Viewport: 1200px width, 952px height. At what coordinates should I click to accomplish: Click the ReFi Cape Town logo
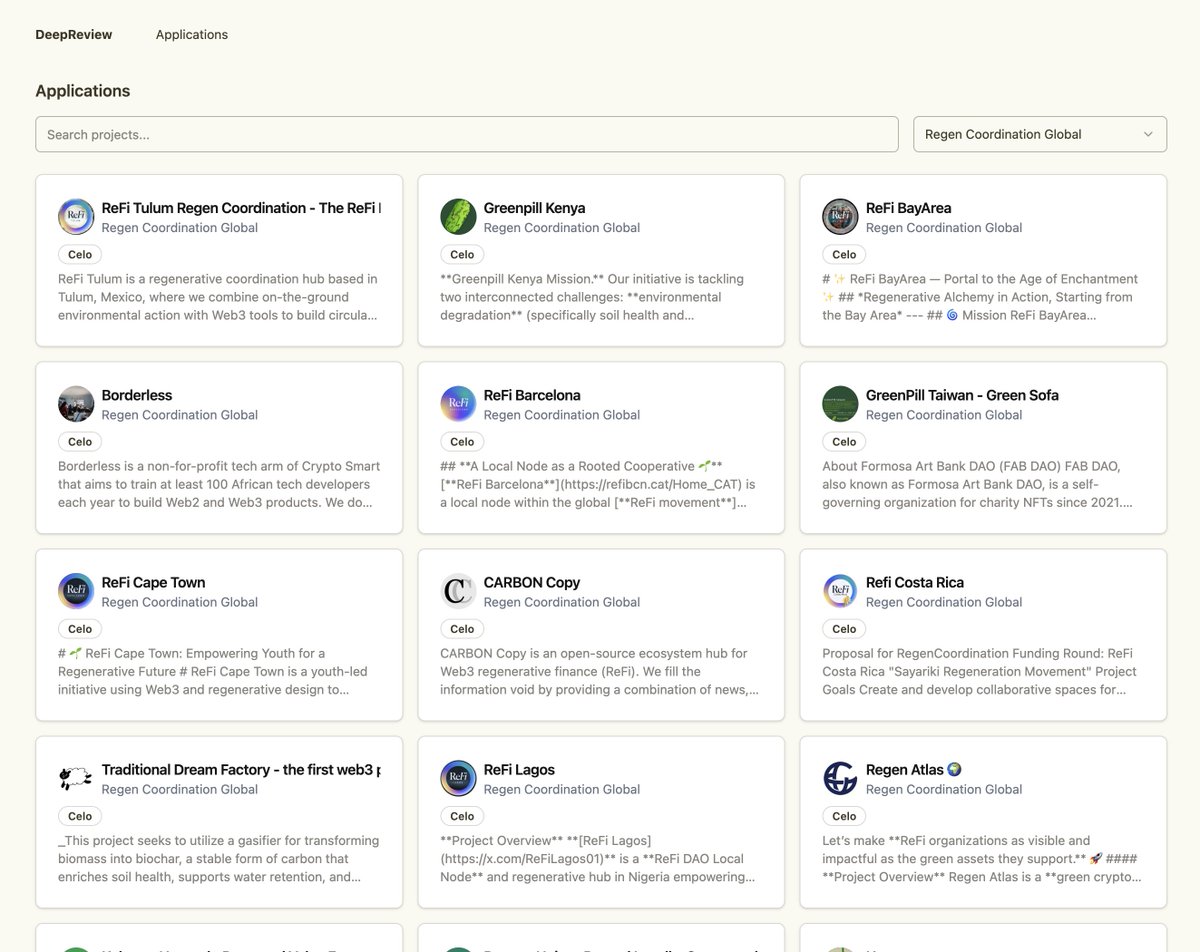tap(76, 591)
